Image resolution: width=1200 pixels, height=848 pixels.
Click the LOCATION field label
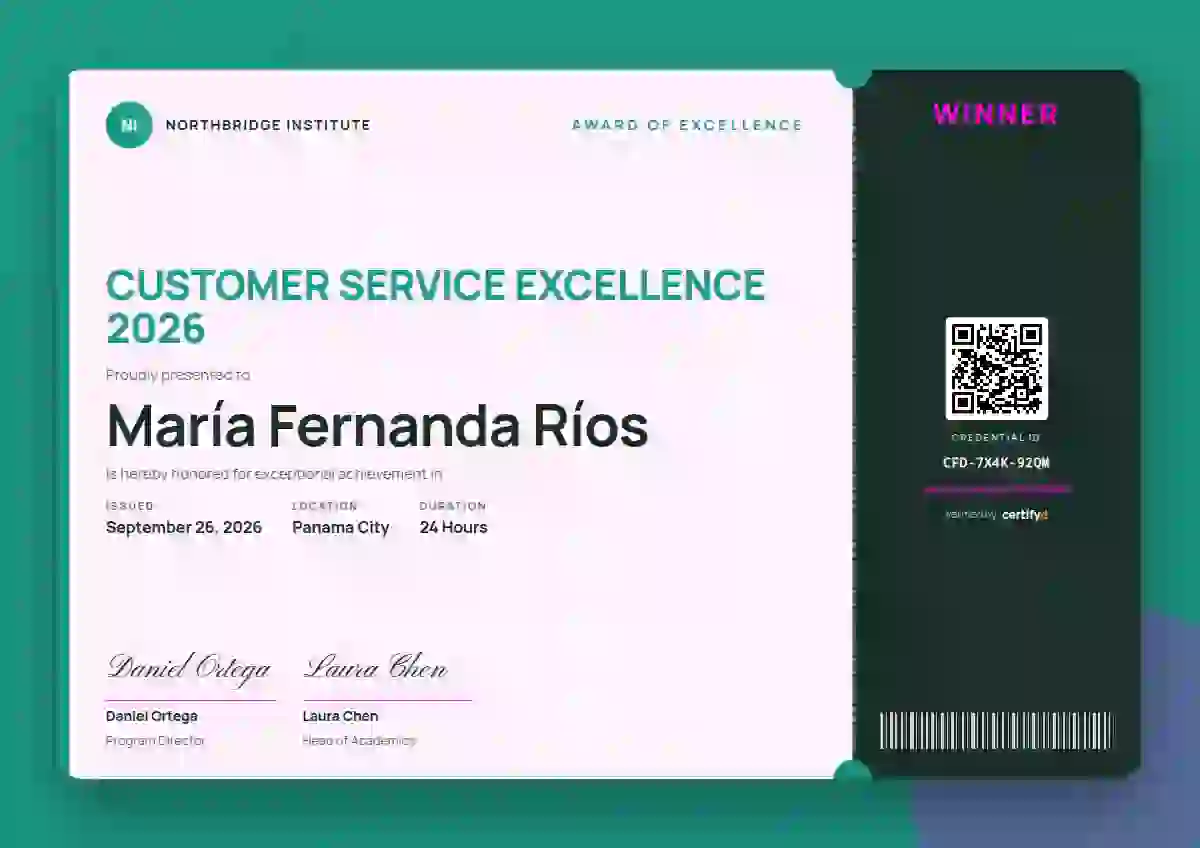pos(325,506)
